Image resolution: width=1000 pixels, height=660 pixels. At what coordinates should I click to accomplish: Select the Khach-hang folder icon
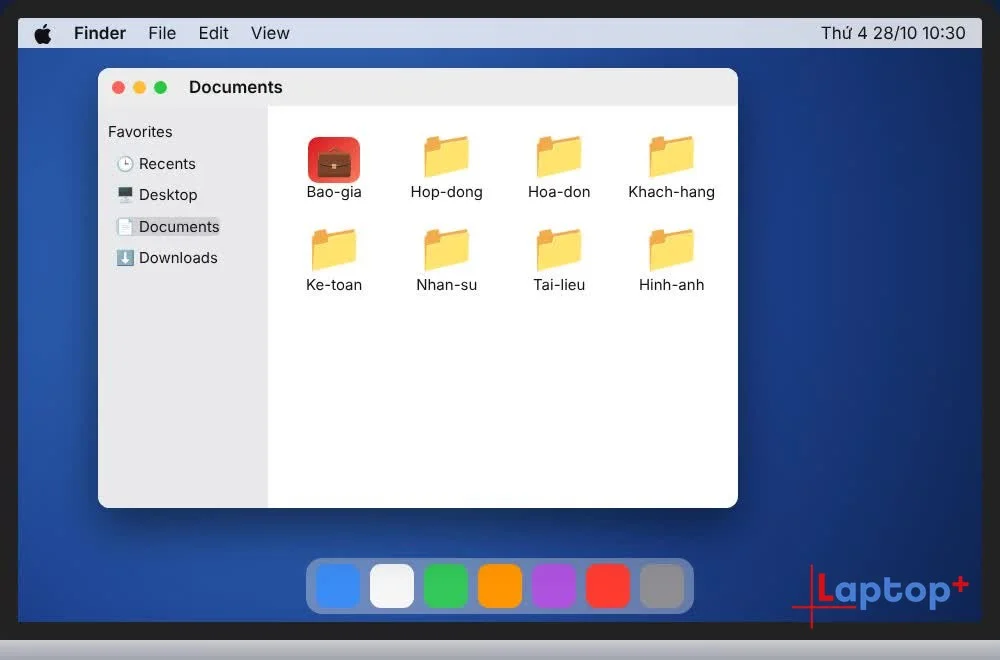click(x=672, y=156)
